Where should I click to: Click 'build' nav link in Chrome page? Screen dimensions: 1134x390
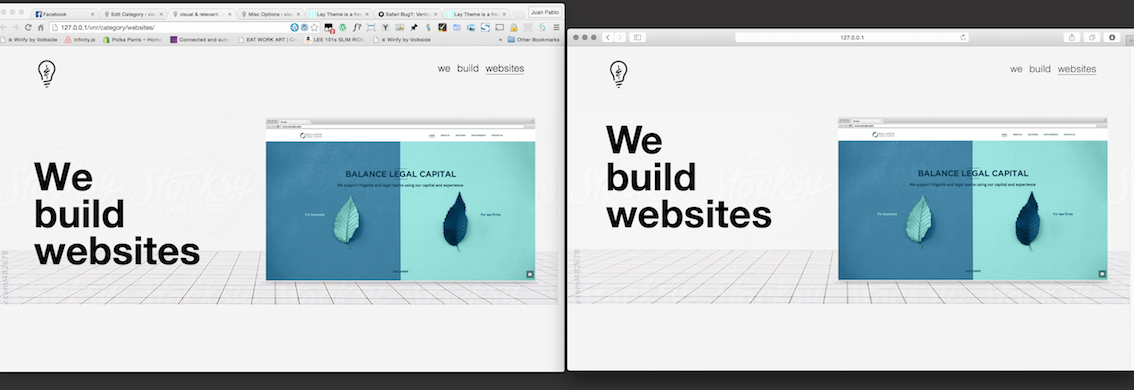pos(468,69)
